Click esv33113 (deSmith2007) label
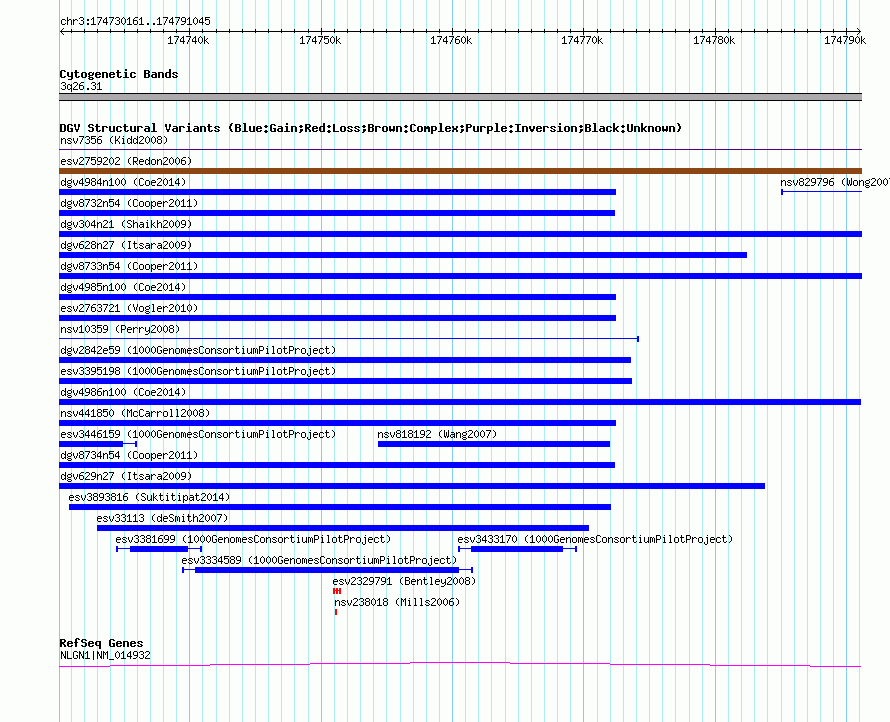The height and width of the screenshot is (722, 890). coord(162,518)
